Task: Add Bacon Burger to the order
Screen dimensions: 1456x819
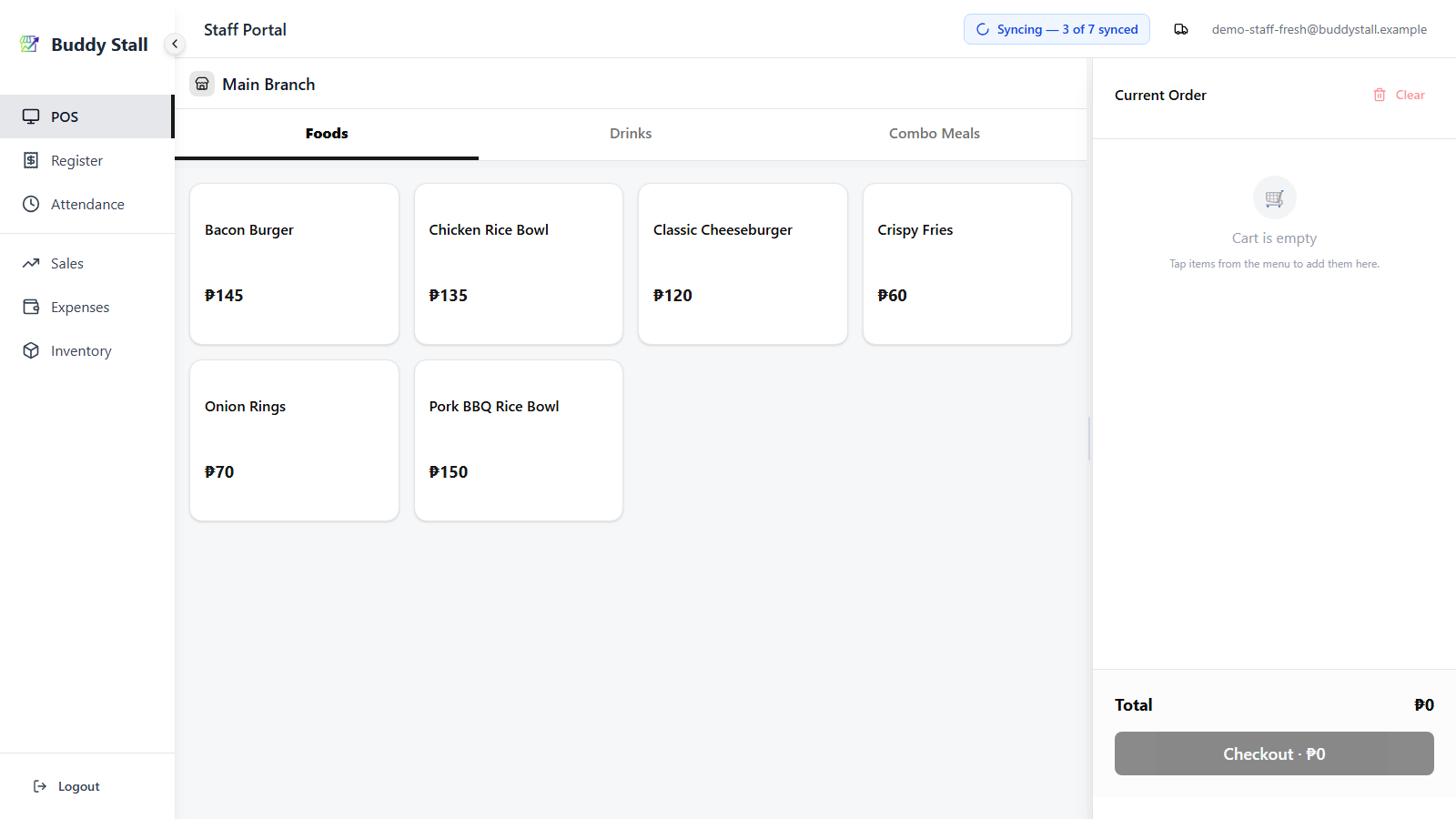Action: pos(294,264)
